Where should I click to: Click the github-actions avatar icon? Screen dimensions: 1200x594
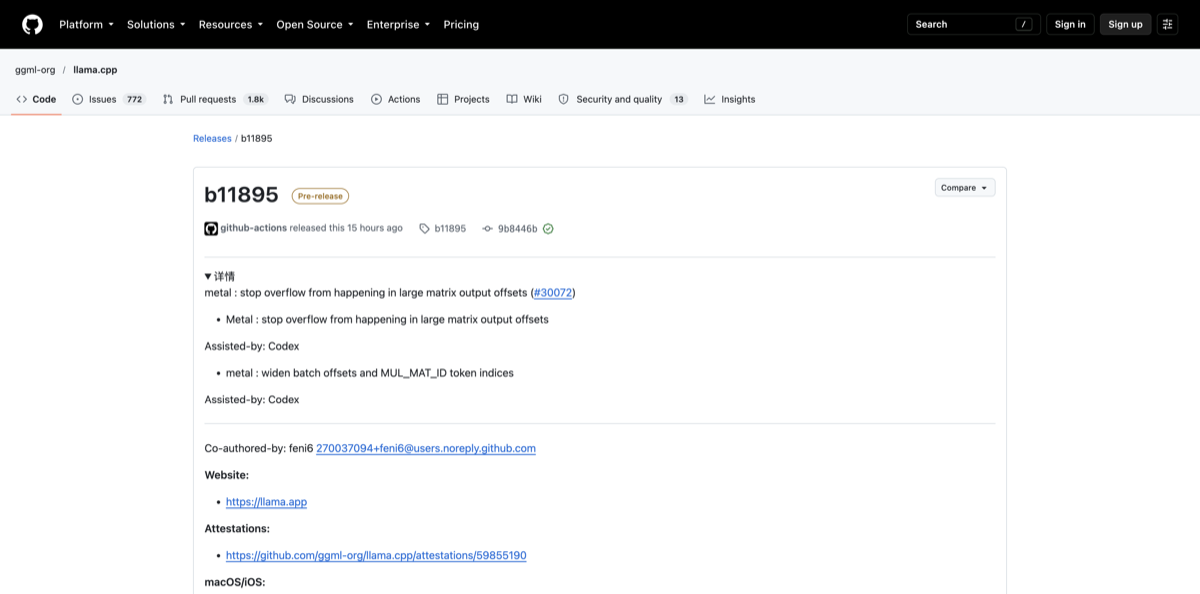tap(211, 228)
